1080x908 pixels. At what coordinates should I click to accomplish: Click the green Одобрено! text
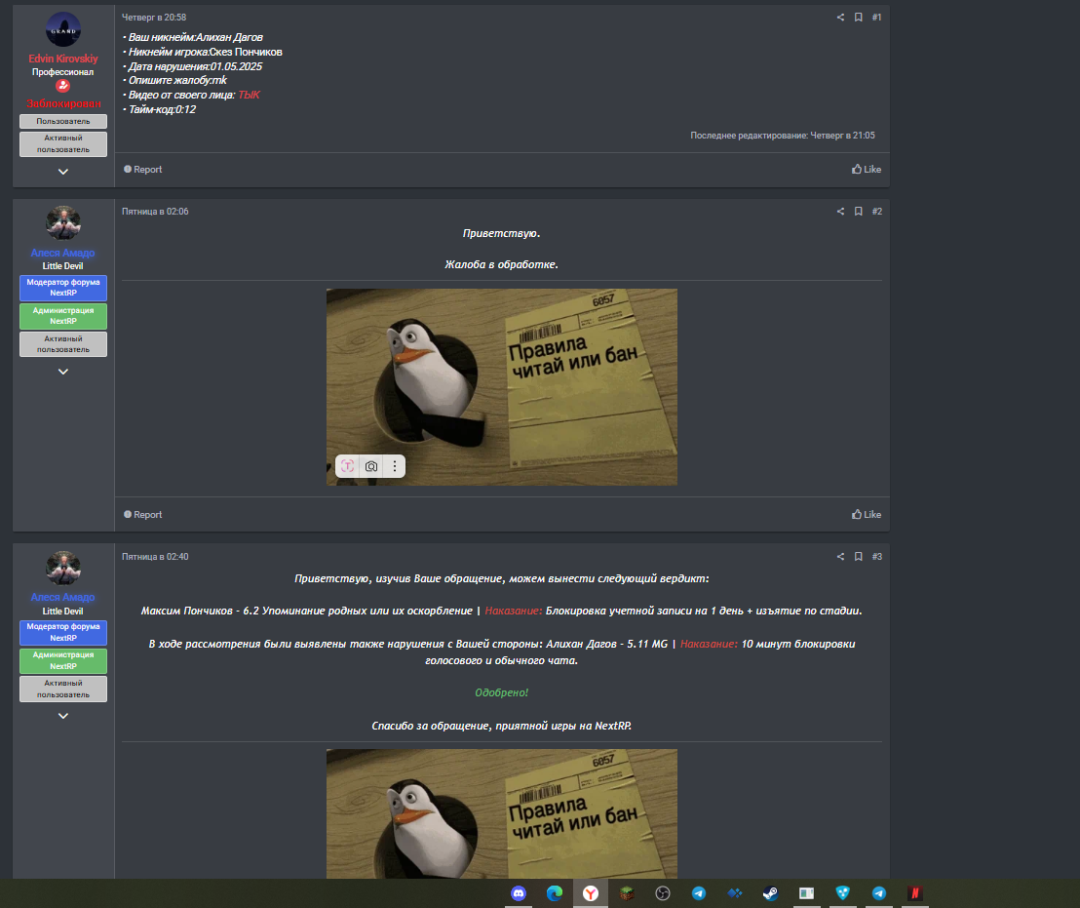[501, 692]
